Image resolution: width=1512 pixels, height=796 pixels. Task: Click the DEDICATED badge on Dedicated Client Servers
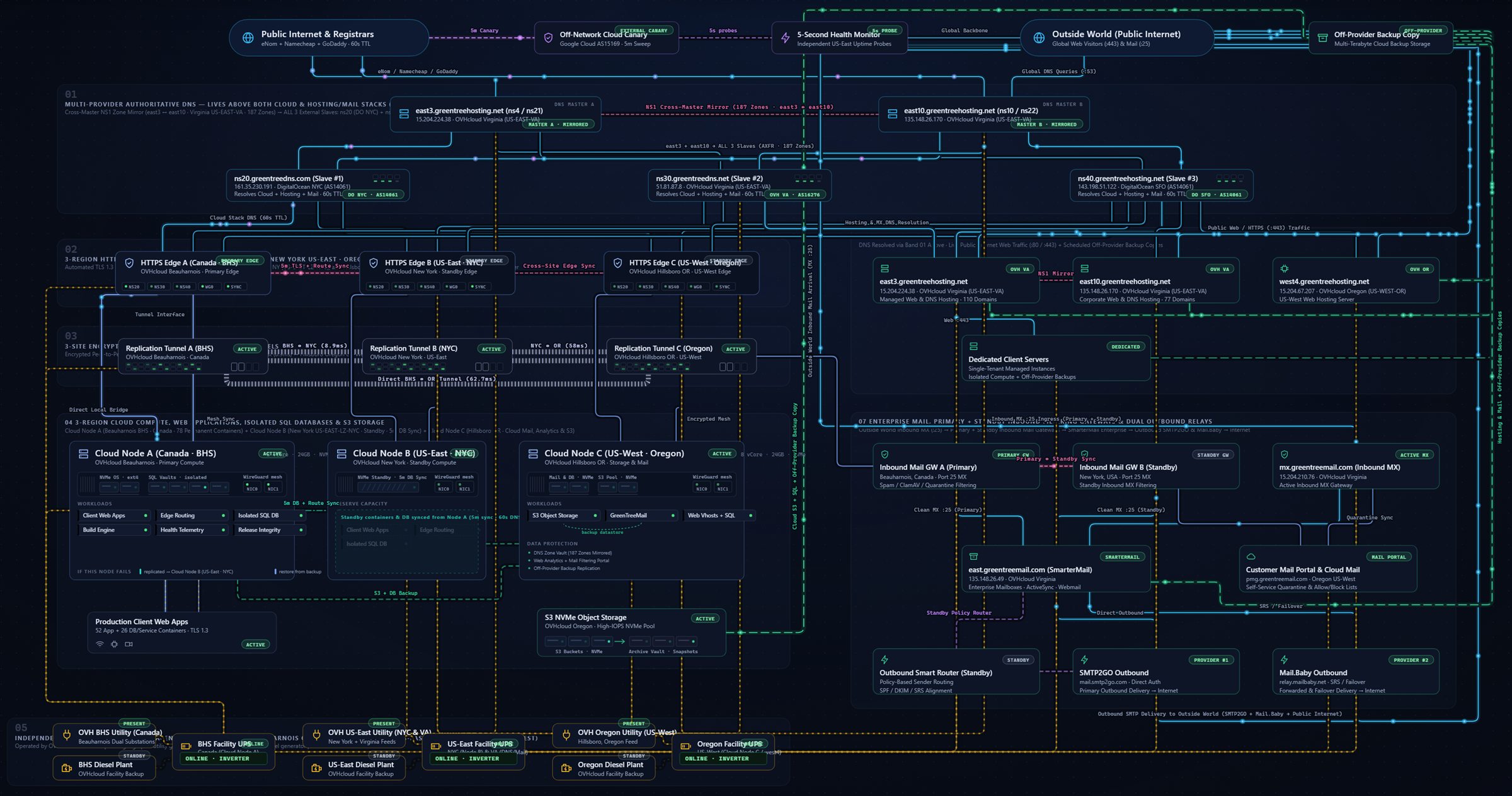pos(1126,347)
